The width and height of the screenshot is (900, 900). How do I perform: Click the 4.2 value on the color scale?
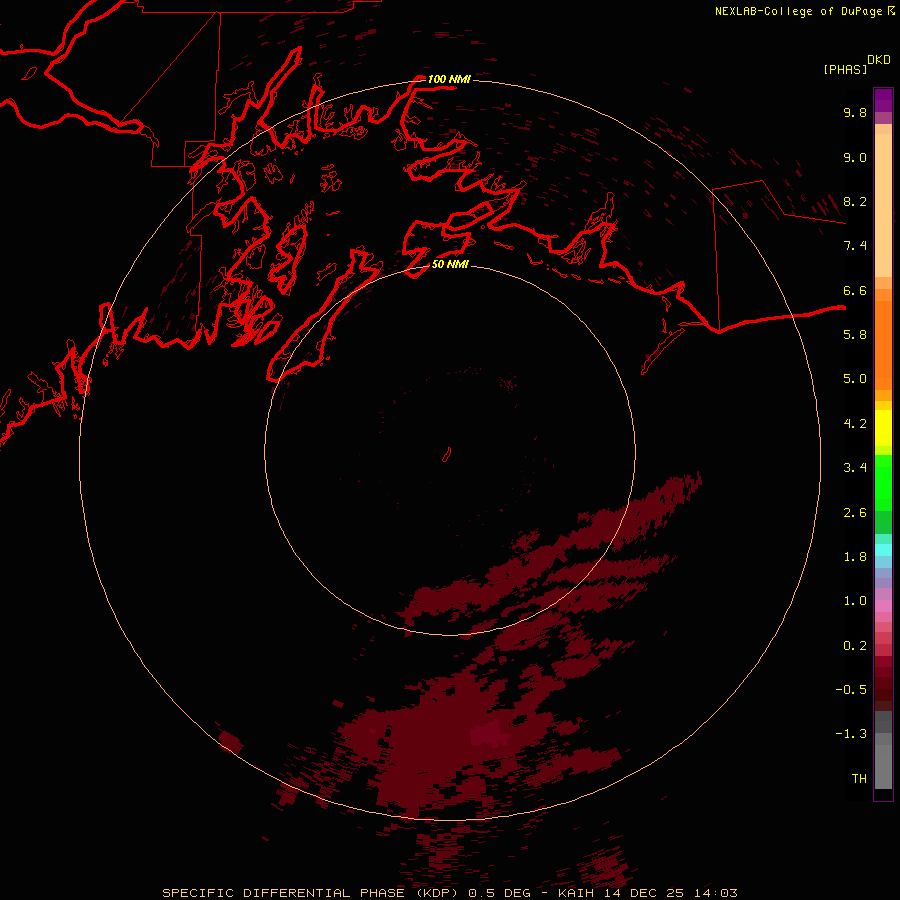(x=855, y=424)
